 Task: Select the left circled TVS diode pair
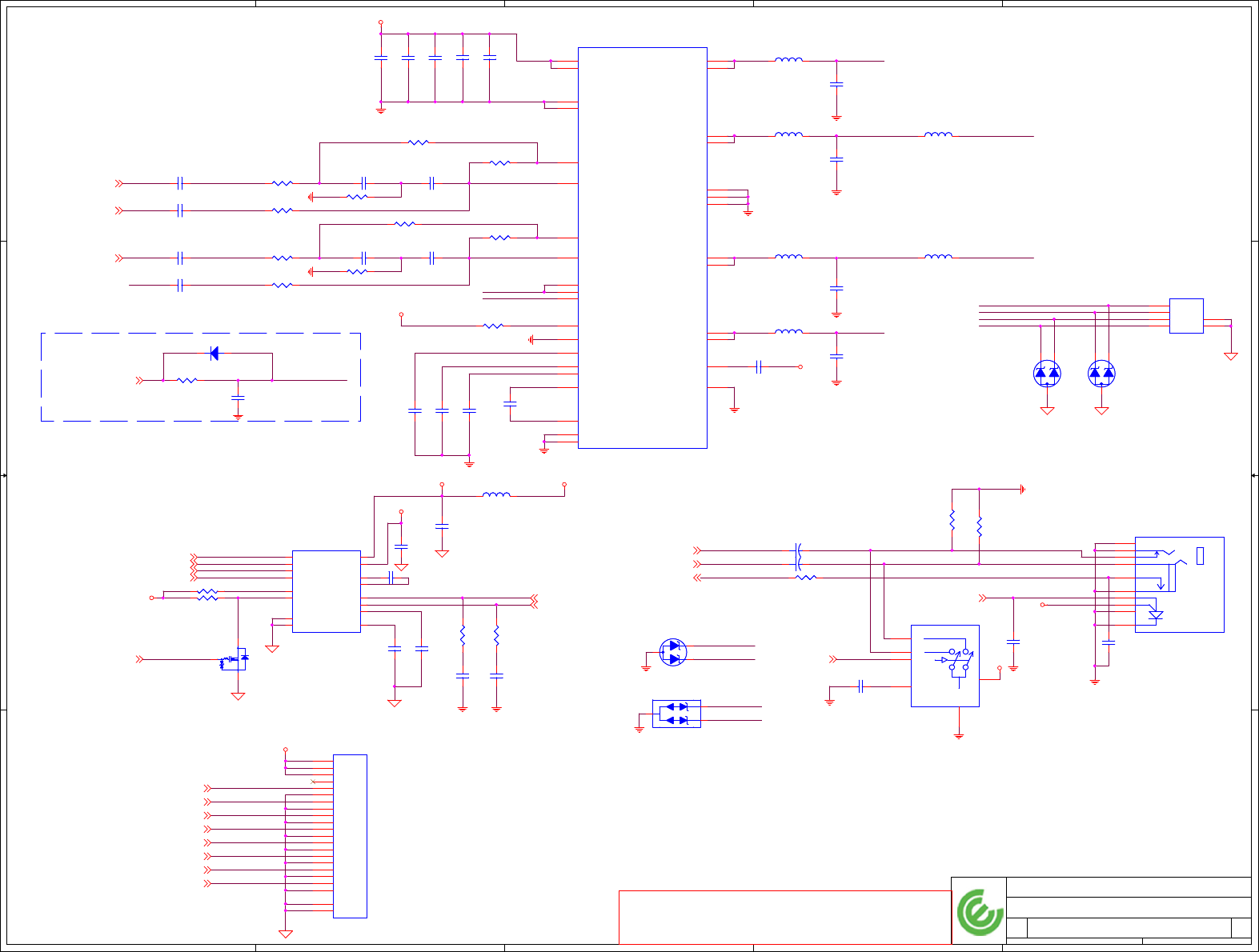click(x=1047, y=374)
